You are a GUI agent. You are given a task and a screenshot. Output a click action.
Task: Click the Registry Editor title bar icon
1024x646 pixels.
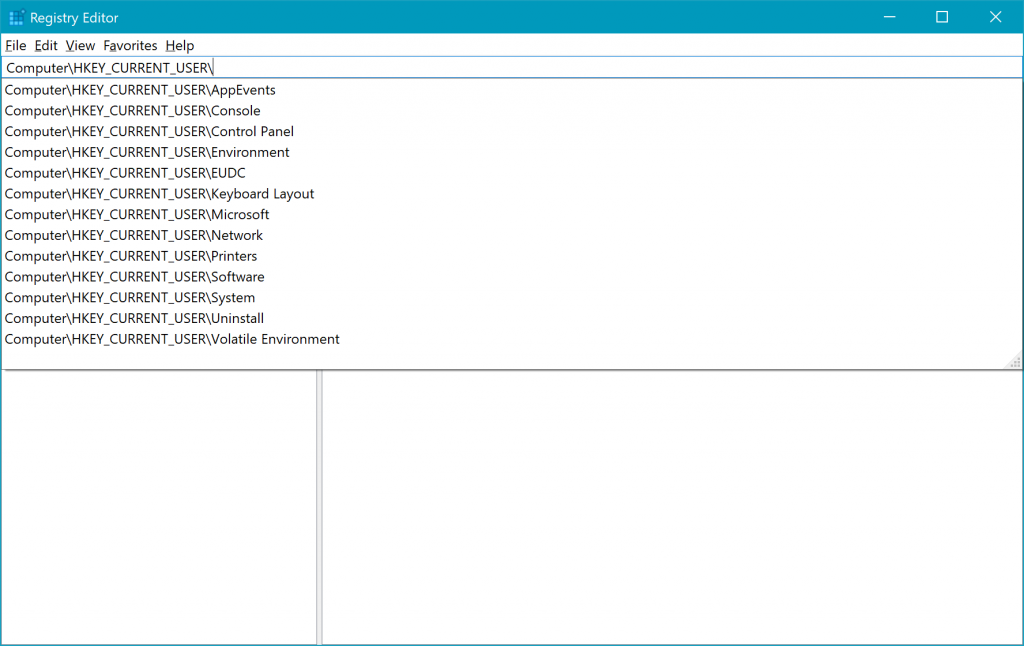(x=16, y=17)
